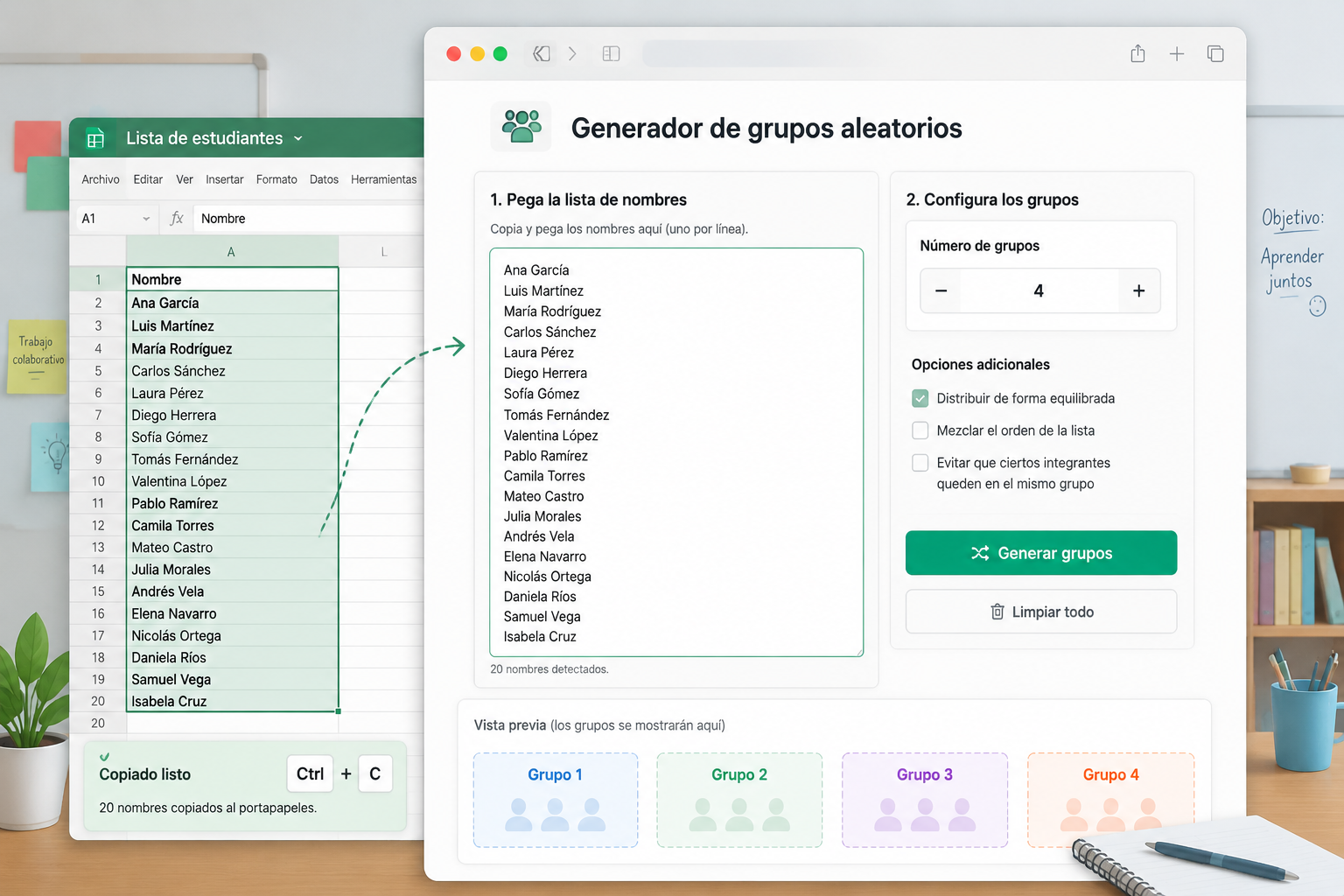Select spreadsheet cell Samuel Vega

[x=232, y=679]
